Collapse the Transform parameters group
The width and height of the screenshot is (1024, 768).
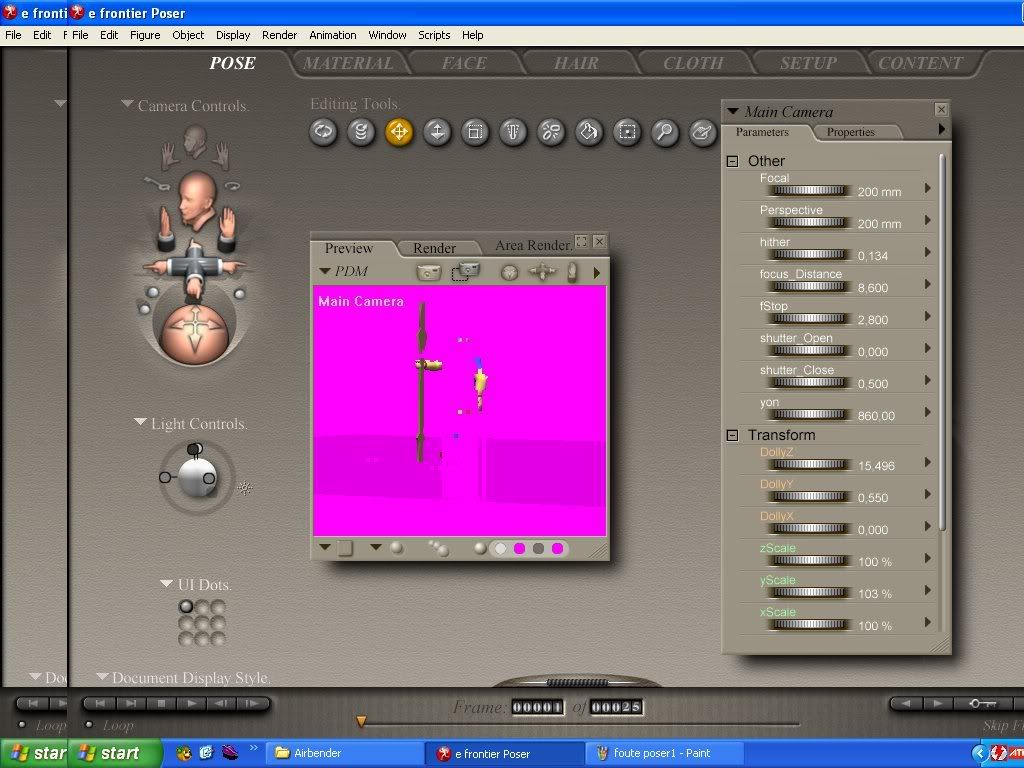pyautogui.click(x=732, y=435)
